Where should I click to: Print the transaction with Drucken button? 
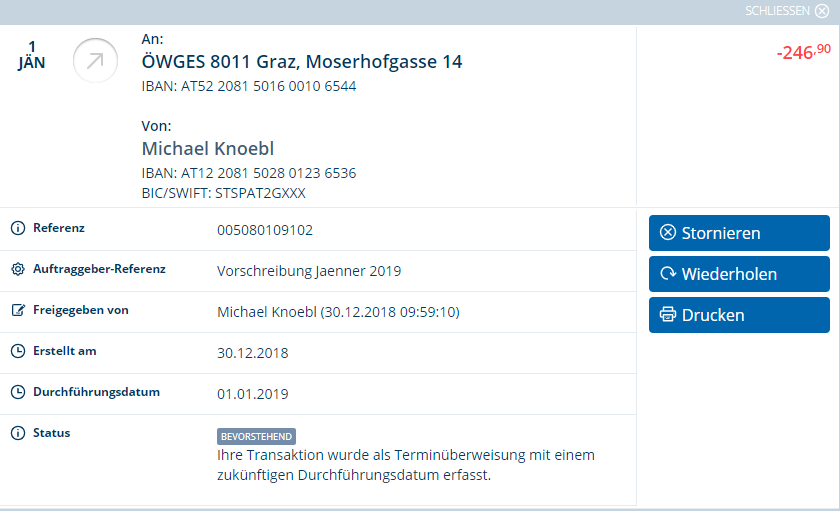(739, 315)
